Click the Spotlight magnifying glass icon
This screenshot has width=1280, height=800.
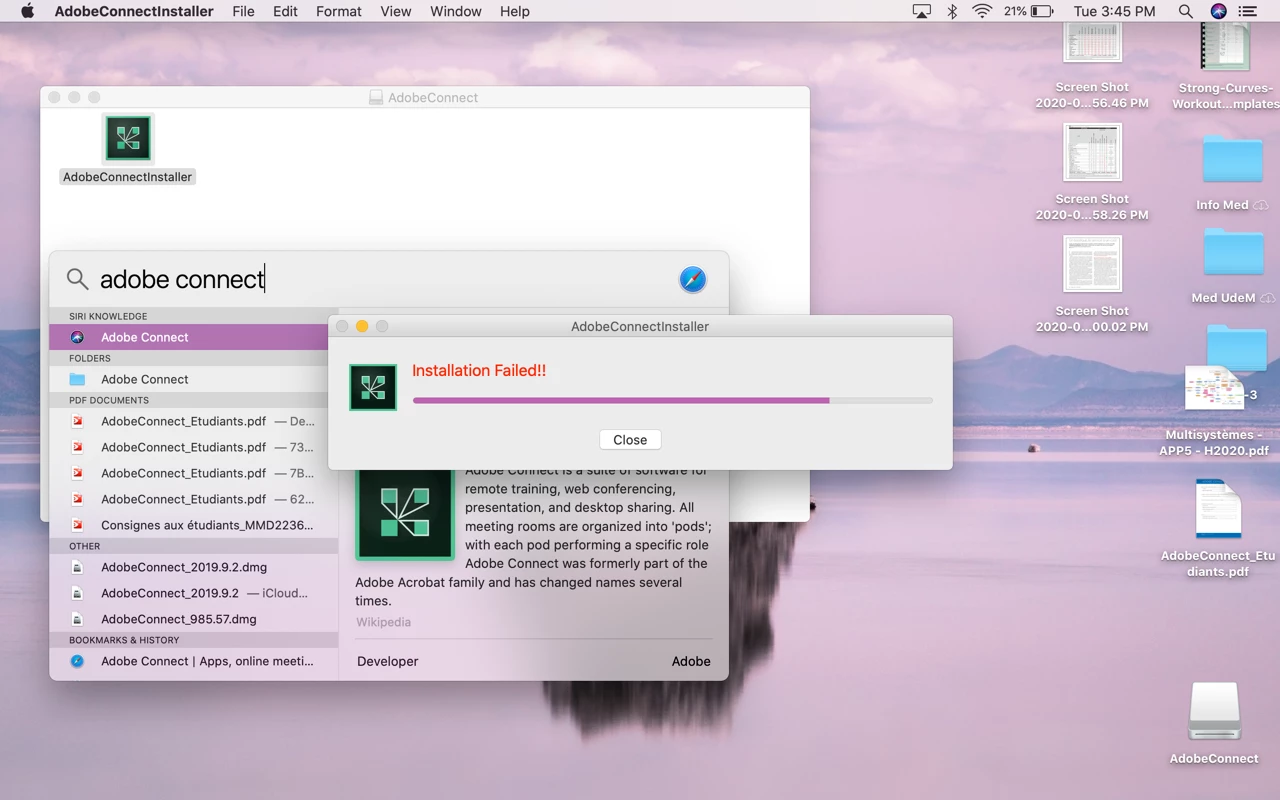pos(77,279)
